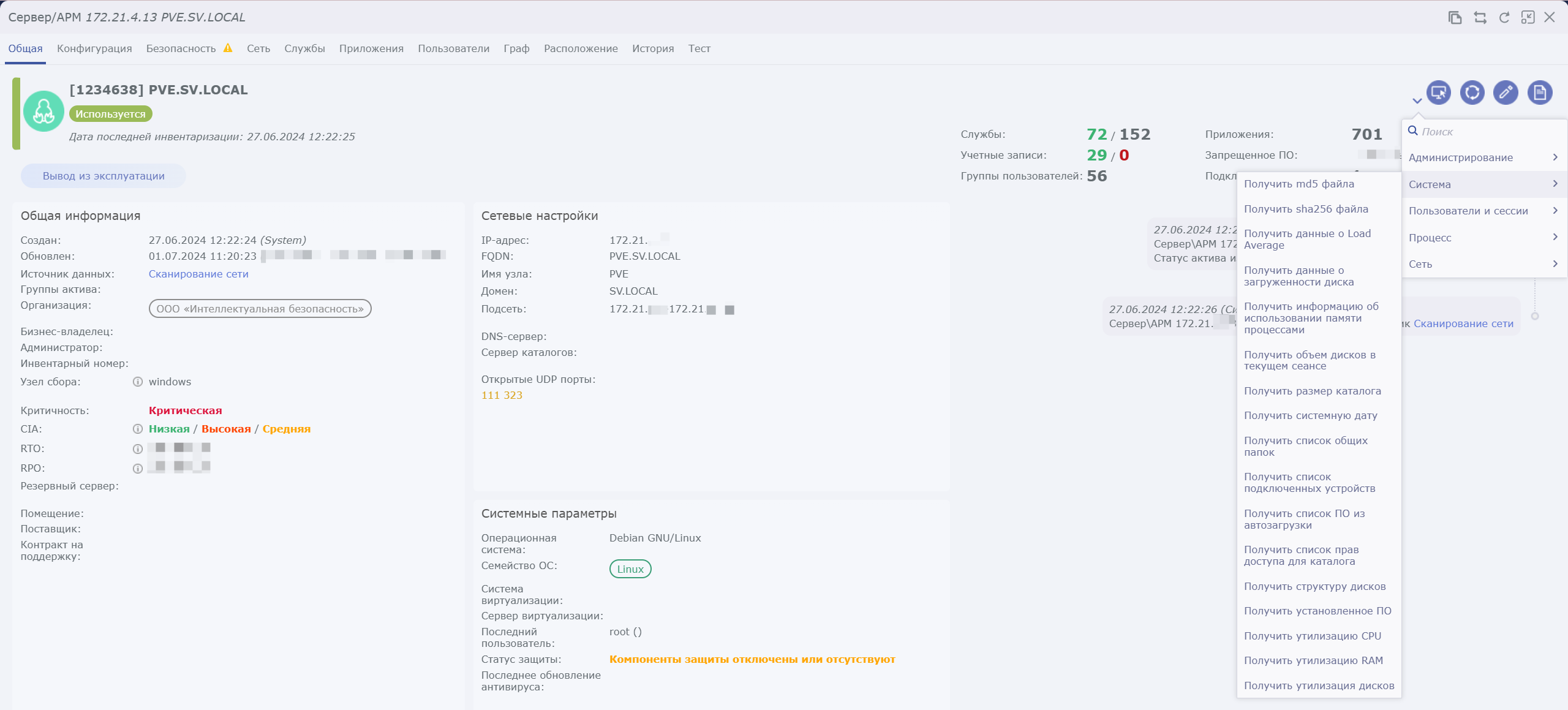Click the warning icon on the Безопасность tab
The height and width of the screenshot is (710, 1568).
228,48
